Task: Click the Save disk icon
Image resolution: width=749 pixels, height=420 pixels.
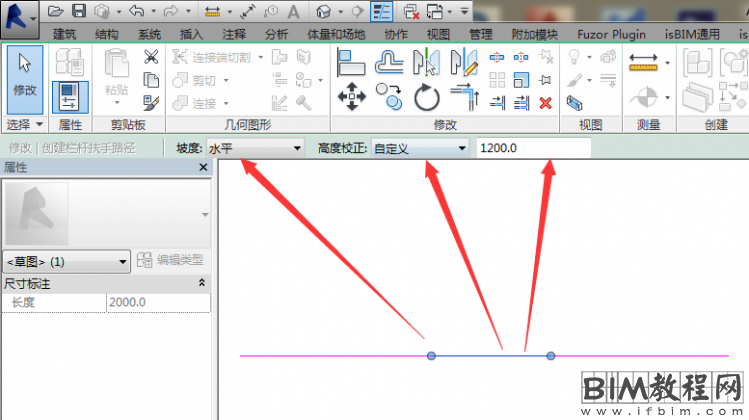Action: 79,11
